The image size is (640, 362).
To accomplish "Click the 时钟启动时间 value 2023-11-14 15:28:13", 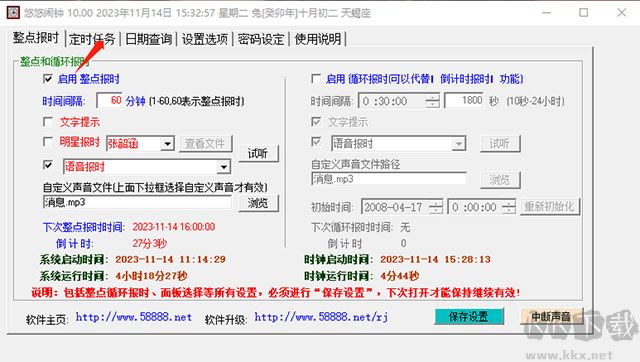I will pyautogui.click(x=436, y=260).
